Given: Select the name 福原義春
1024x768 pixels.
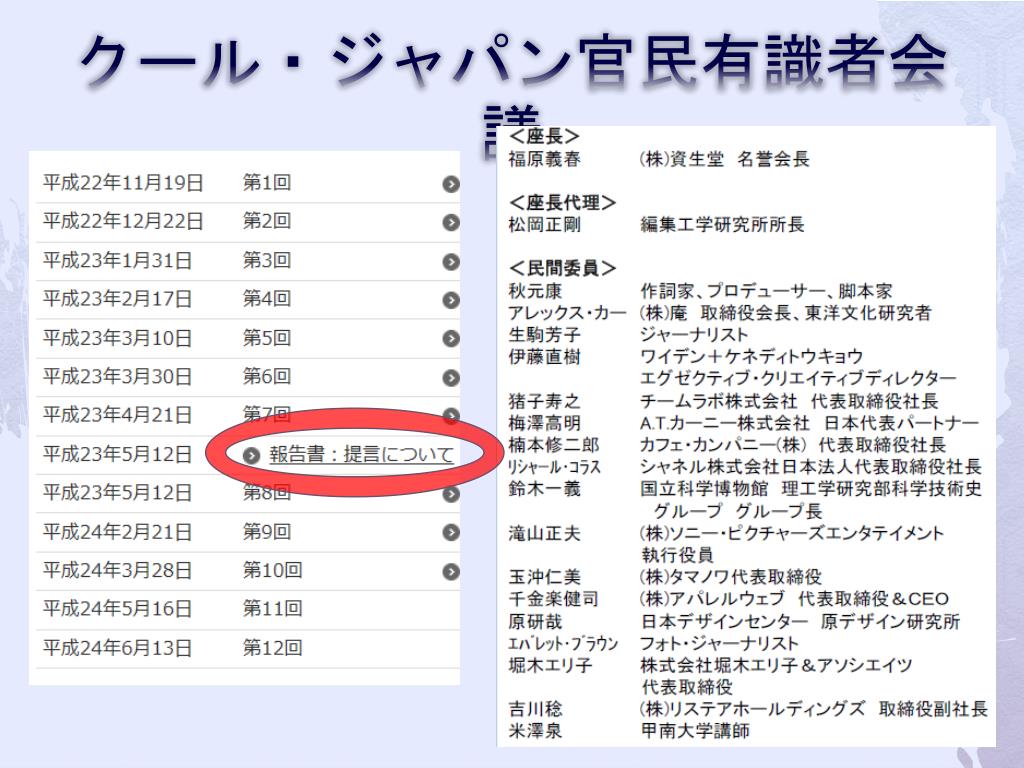Looking at the screenshot, I should tap(544, 159).
